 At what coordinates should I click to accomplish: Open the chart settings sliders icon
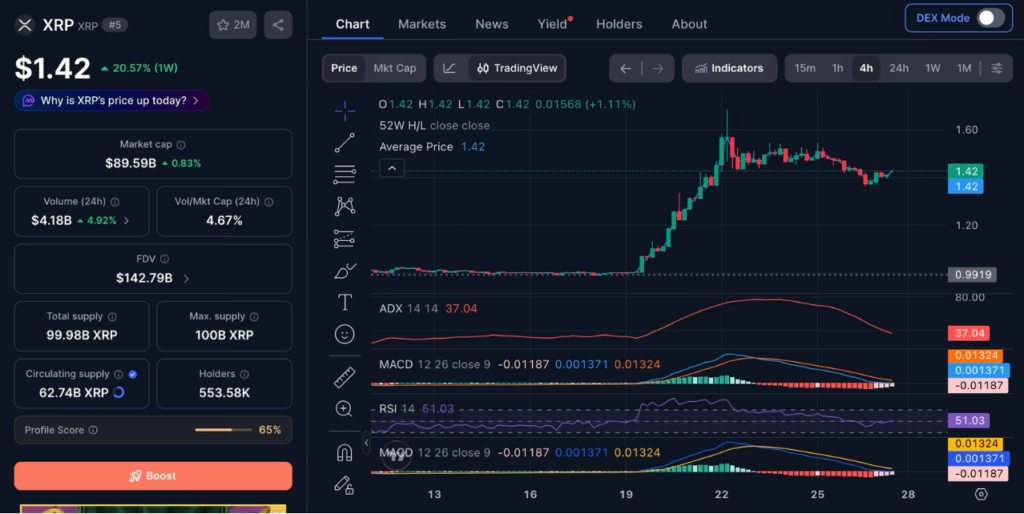pyautogui.click(x=997, y=68)
